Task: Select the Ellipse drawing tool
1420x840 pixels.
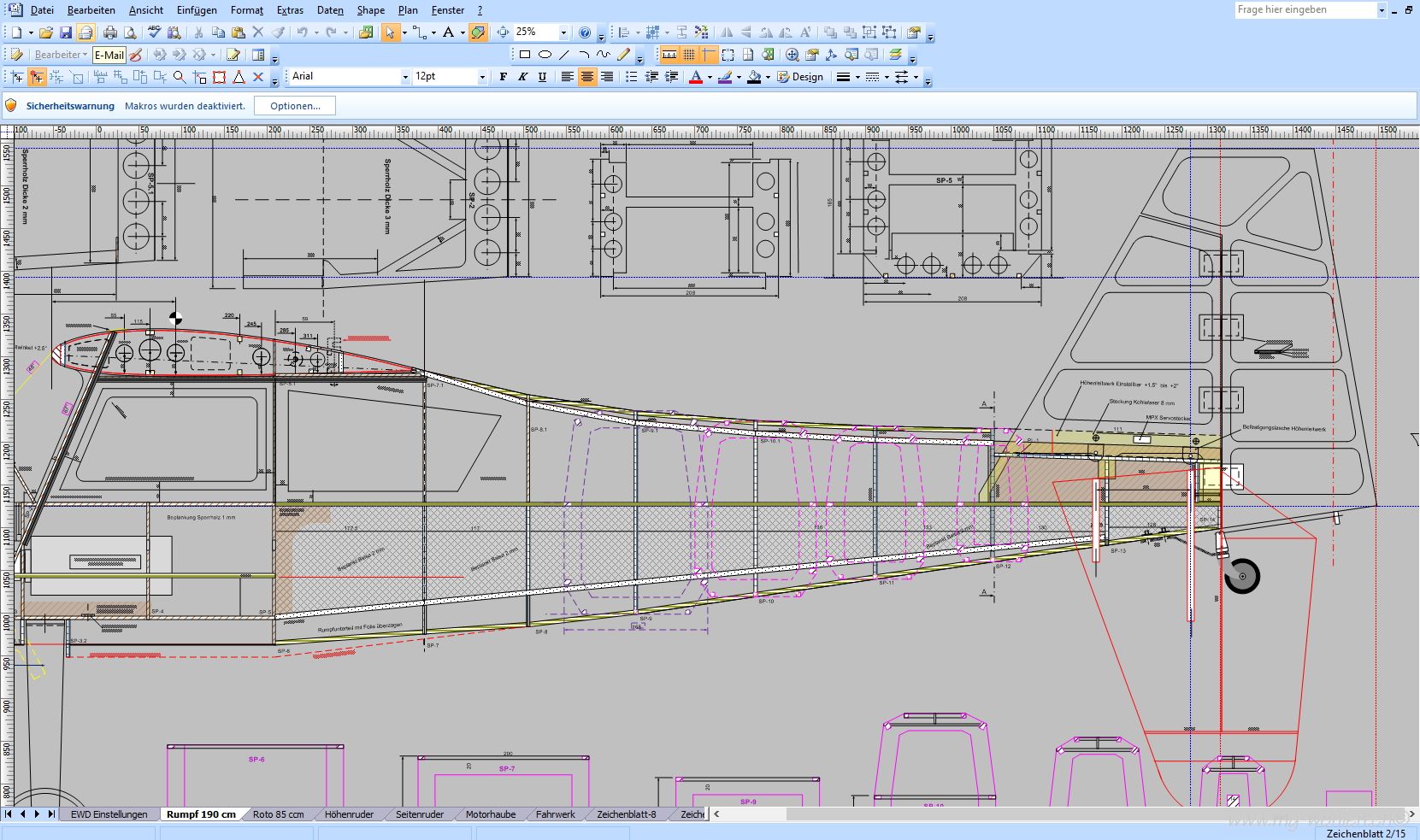Action: (545, 55)
